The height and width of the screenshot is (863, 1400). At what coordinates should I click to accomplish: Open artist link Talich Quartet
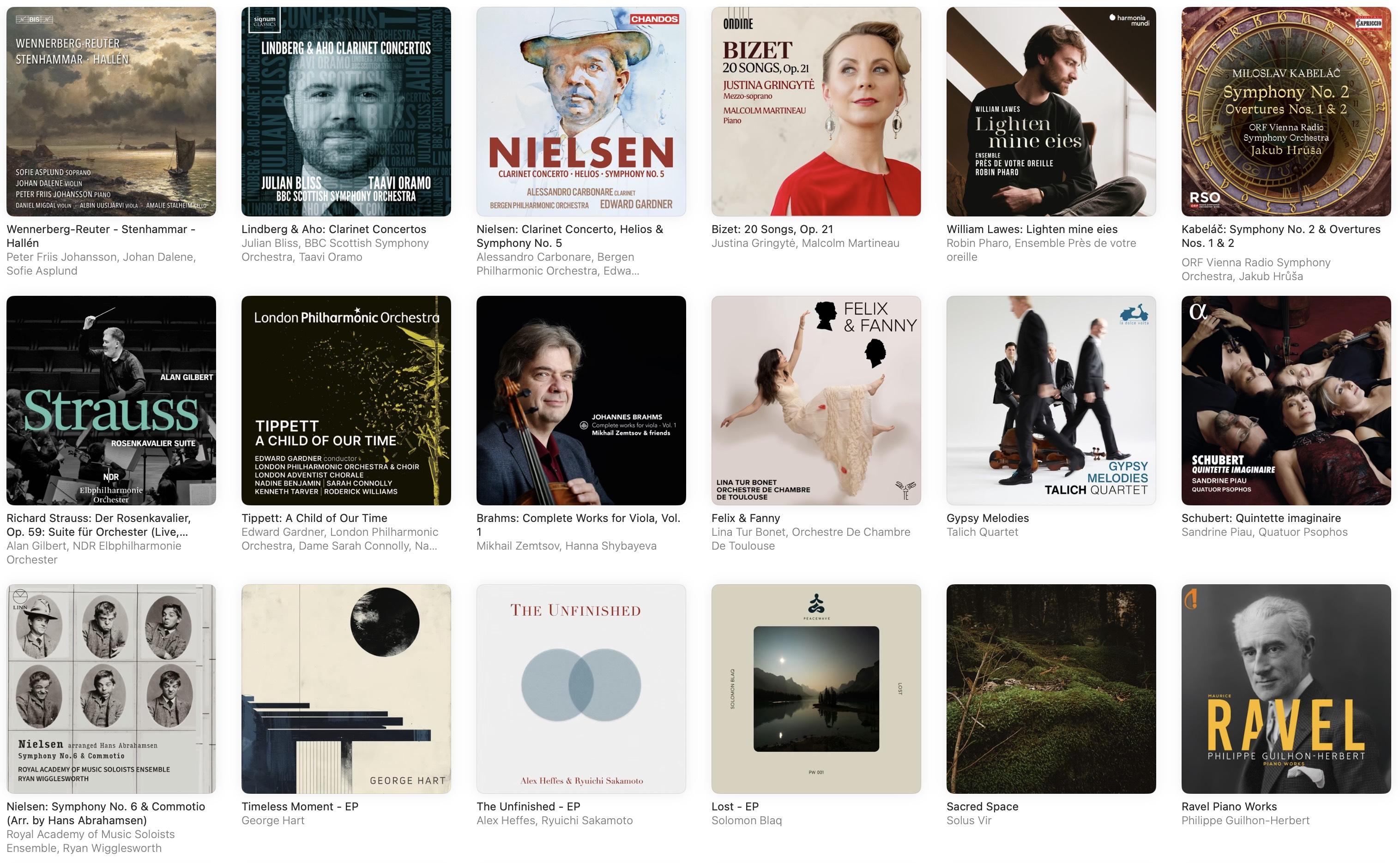tap(982, 532)
